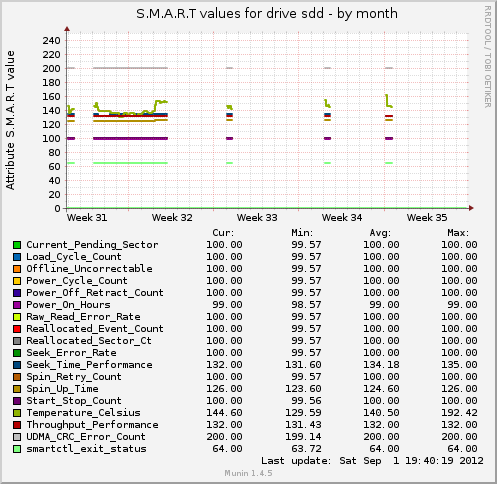Click the Current_Pending_Sector label

pyautogui.click(x=92, y=245)
